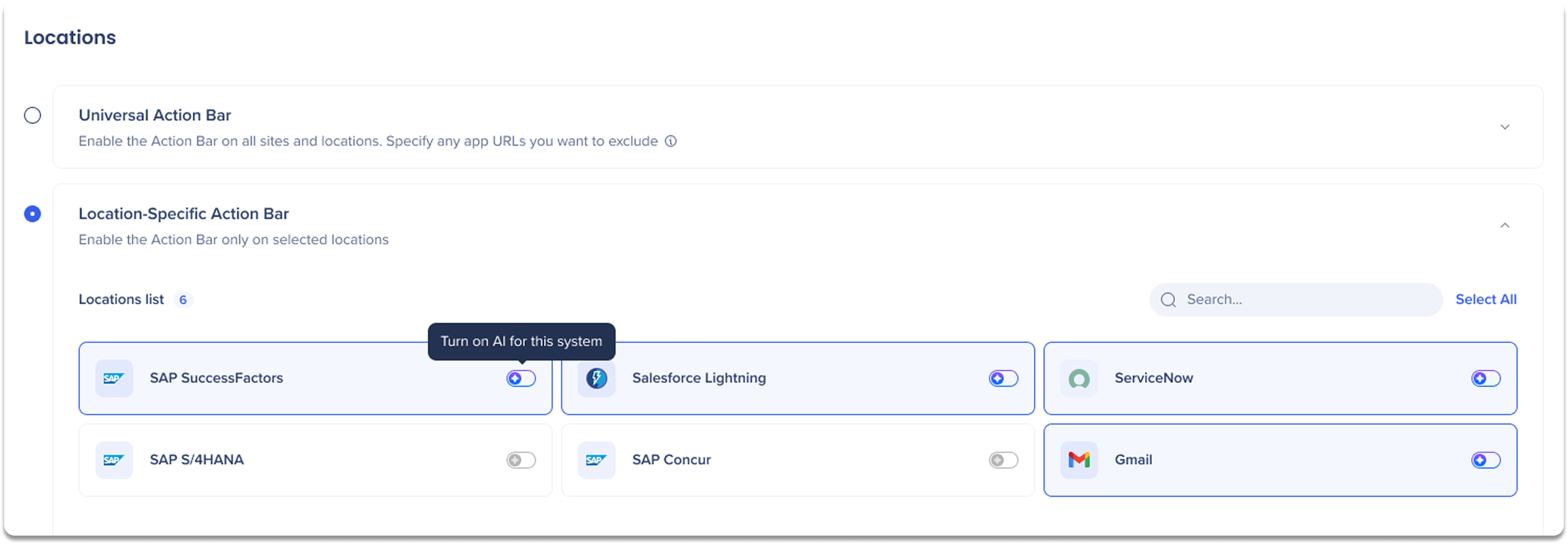Click the ServiceNow logo icon
The height and width of the screenshot is (544, 1568).
coord(1079,378)
